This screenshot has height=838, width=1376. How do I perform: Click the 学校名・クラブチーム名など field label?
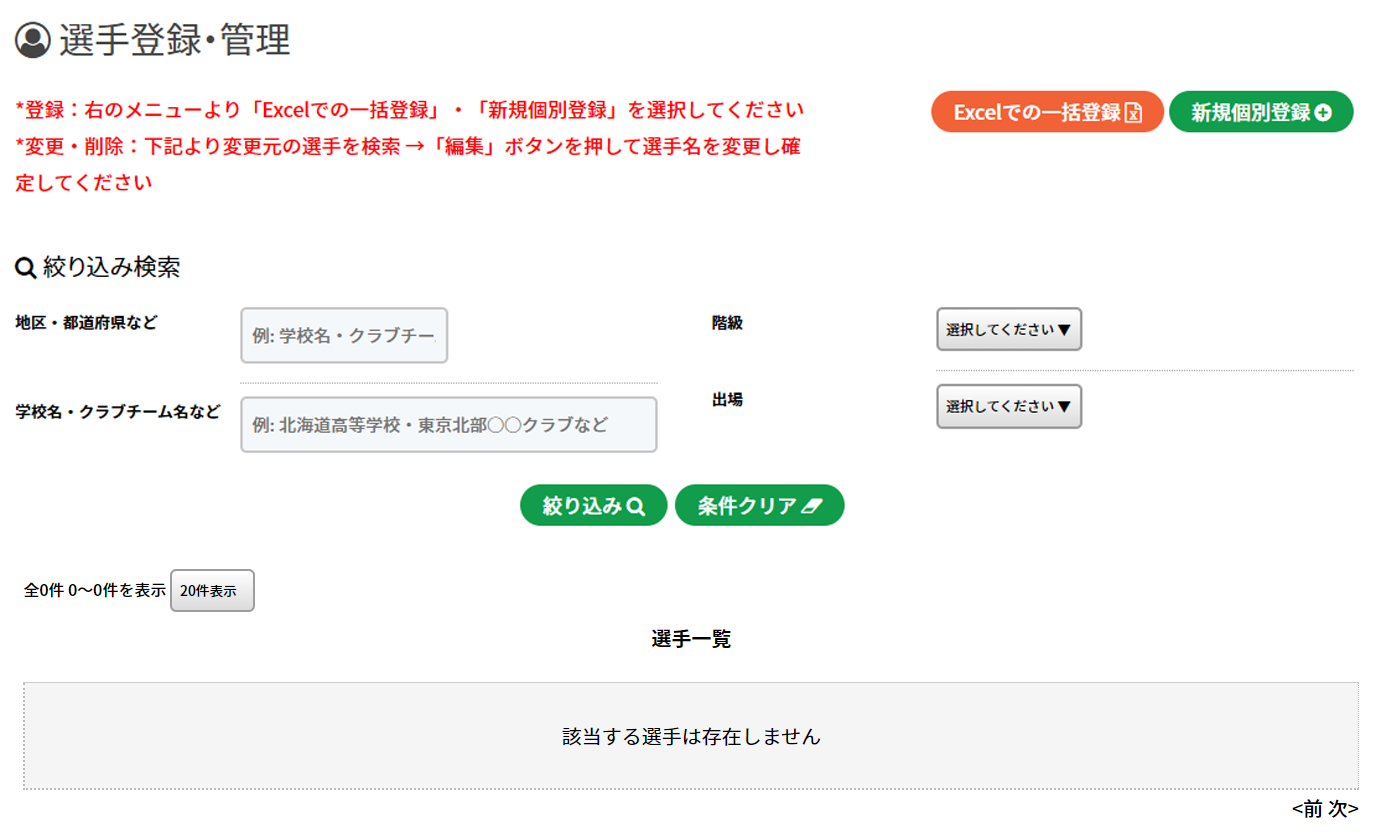click(117, 412)
